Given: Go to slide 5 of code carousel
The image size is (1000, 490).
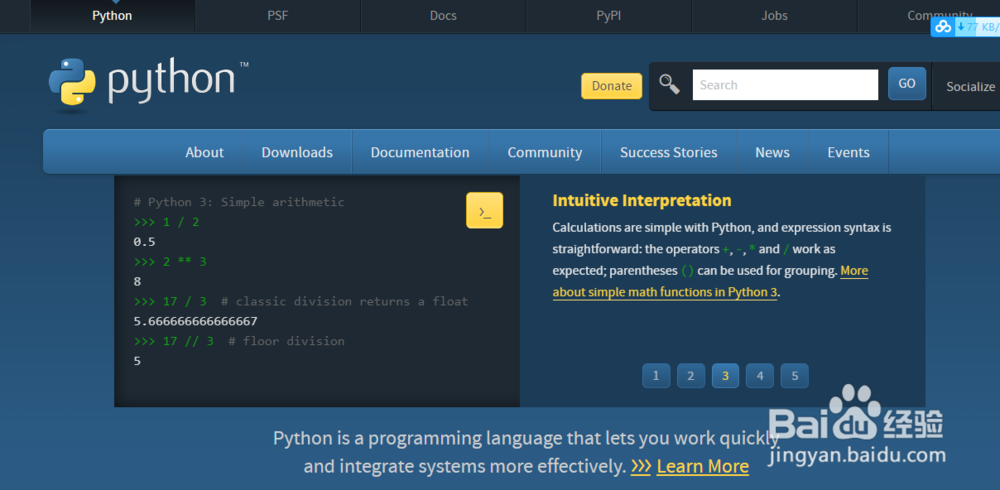Looking at the screenshot, I should pos(795,376).
